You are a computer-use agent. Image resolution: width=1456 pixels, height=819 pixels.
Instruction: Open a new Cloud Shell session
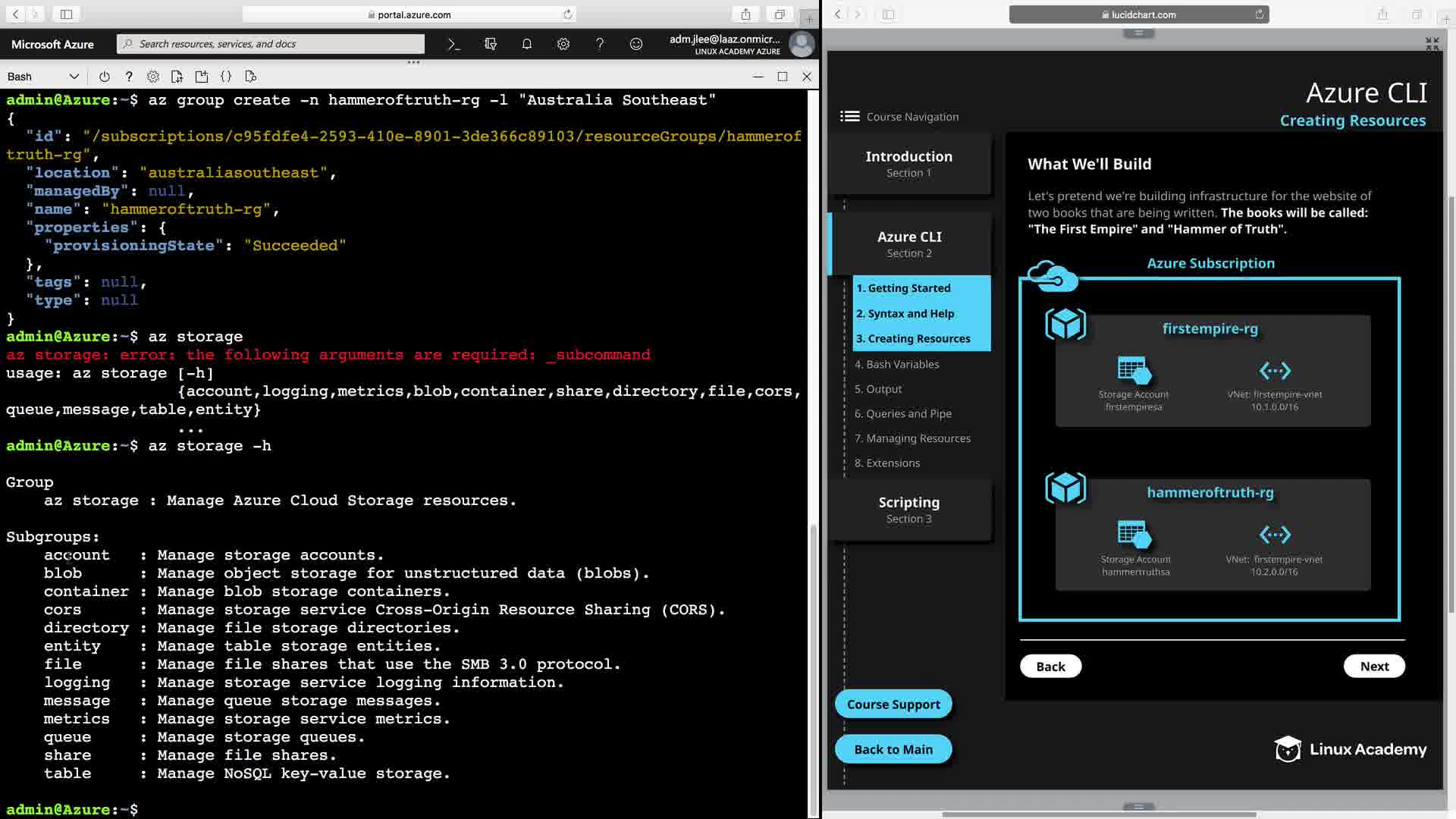(x=202, y=77)
